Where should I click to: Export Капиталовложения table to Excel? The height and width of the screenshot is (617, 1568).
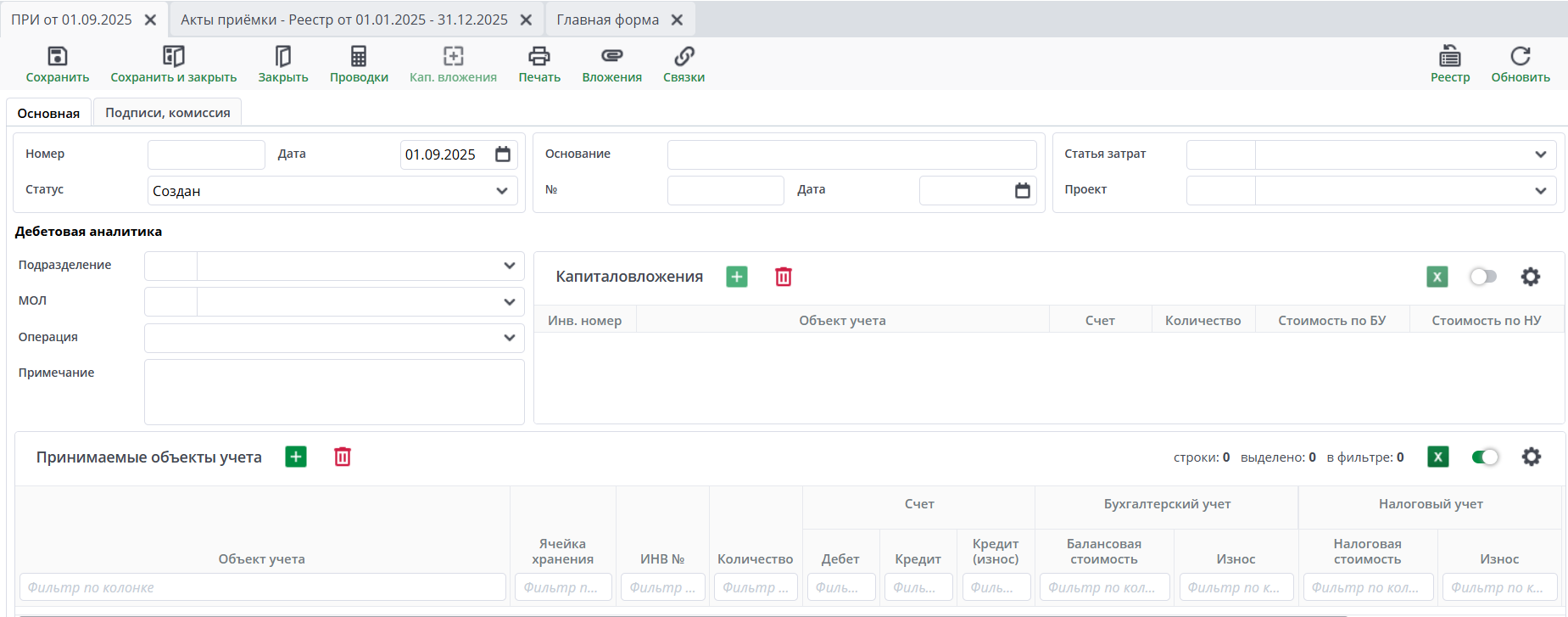(1437, 277)
